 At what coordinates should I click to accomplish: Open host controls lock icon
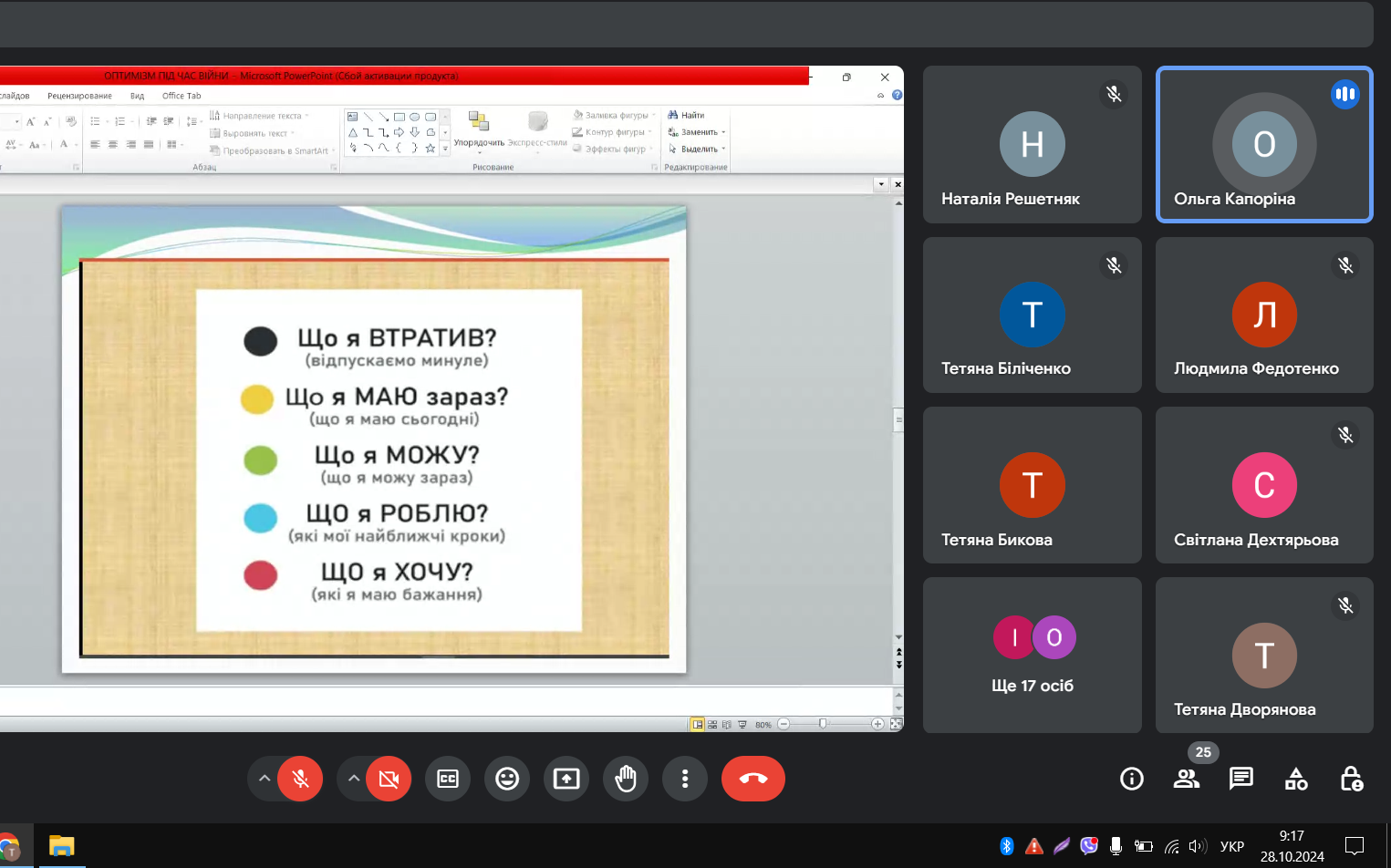tap(1351, 779)
